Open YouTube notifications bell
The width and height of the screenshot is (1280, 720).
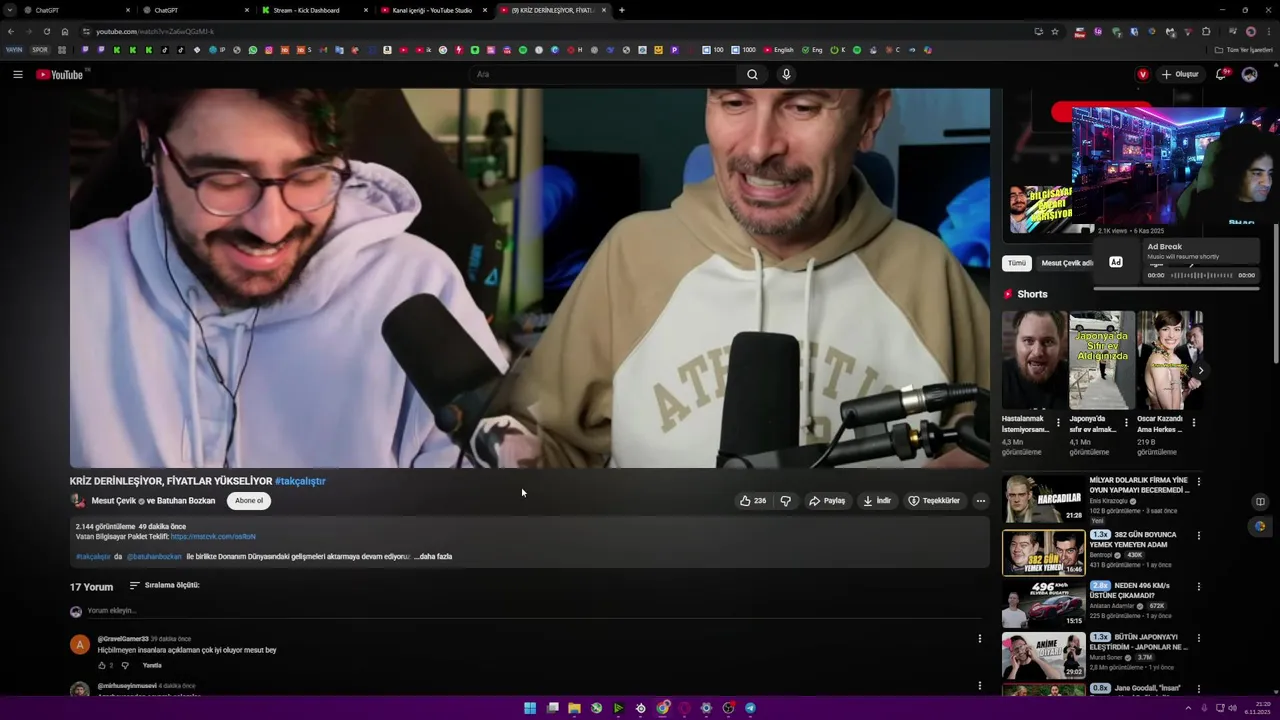[1221, 74]
